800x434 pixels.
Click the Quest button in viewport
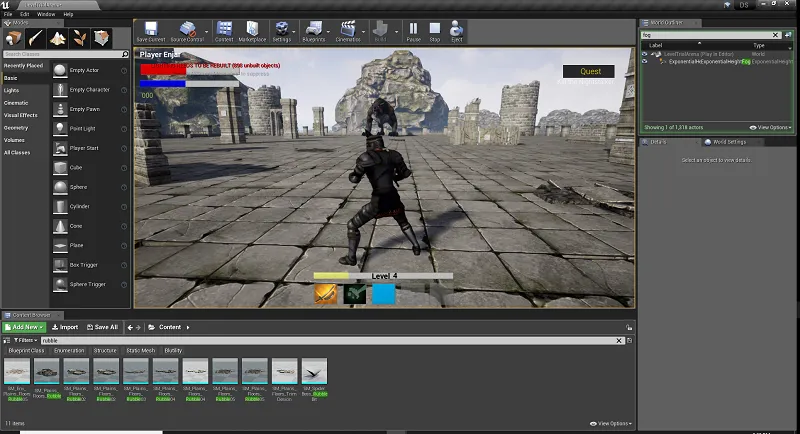click(x=589, y=71)
